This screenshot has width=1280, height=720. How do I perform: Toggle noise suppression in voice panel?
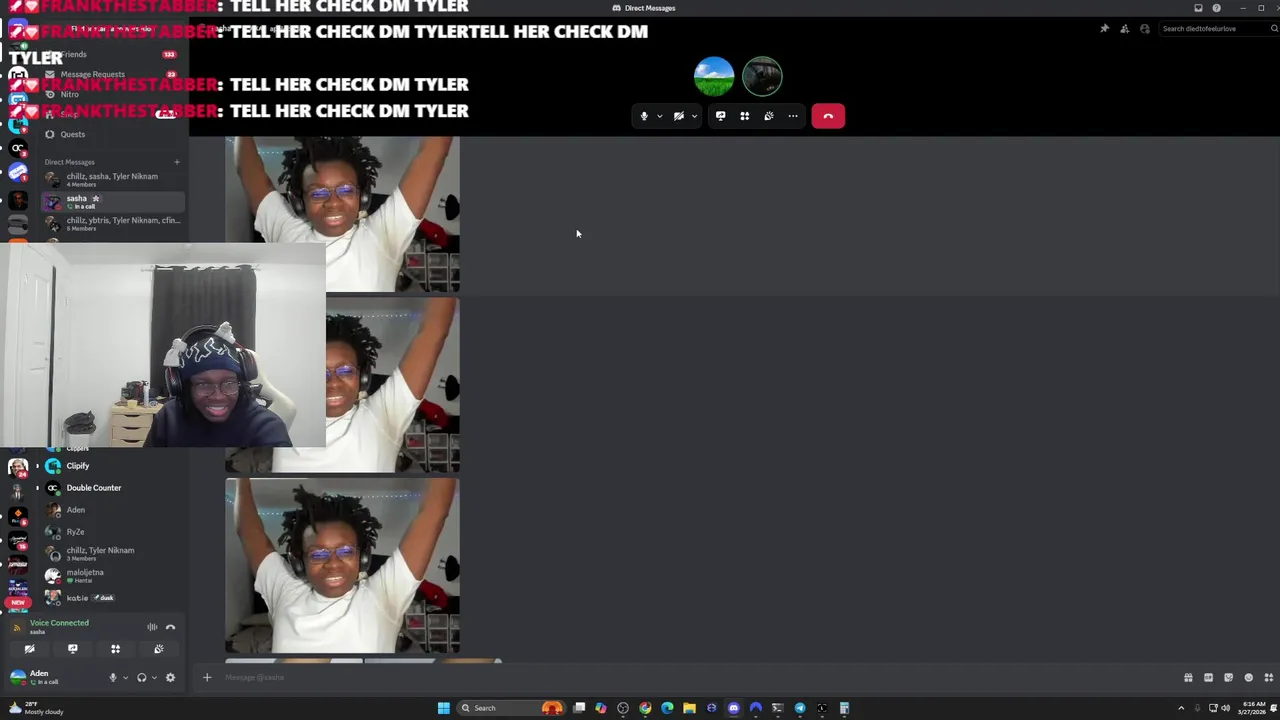pos(152,627)
